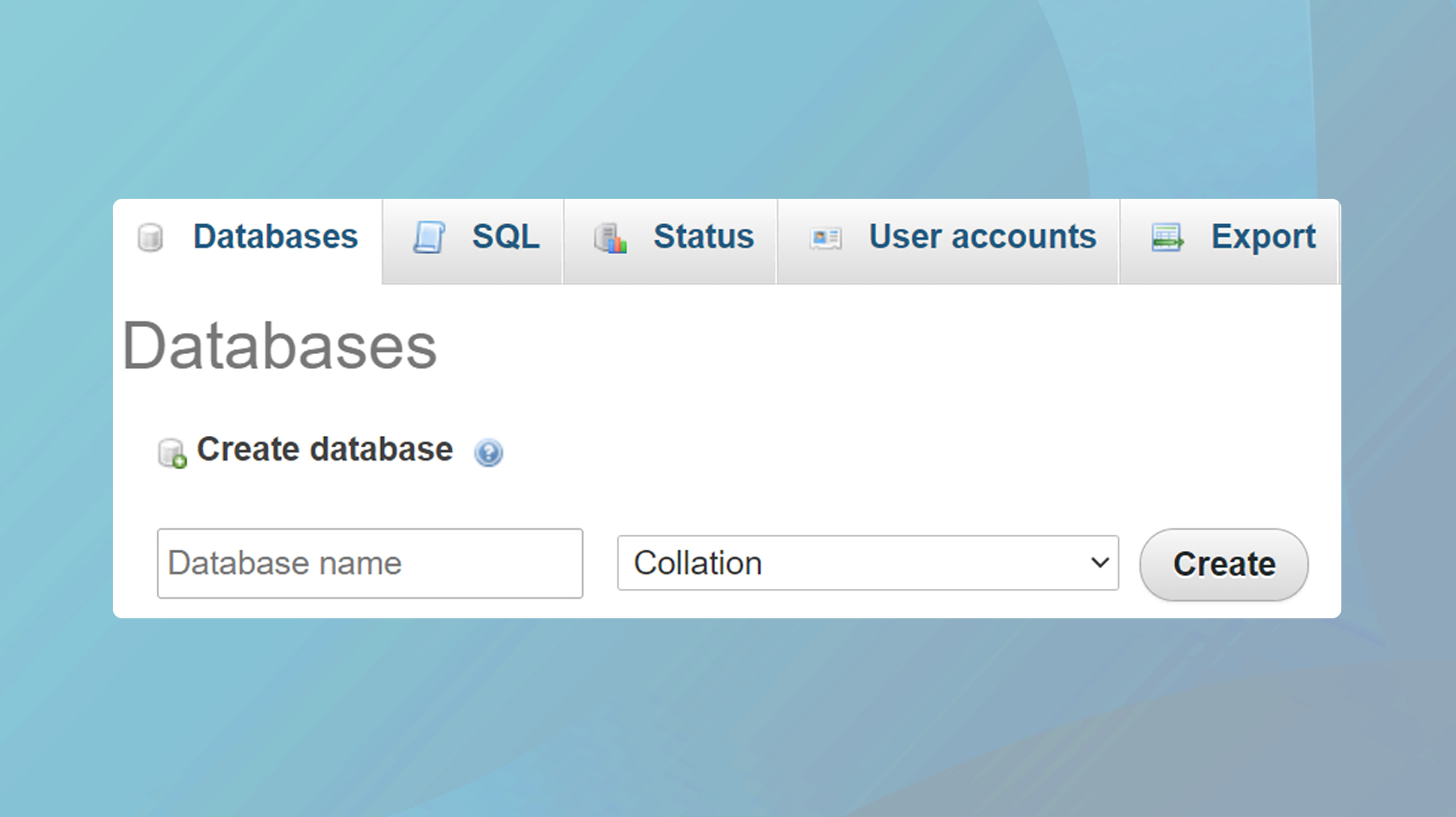Click the blue background below the panel
The width and height of the screenshot is (1456, 817).
(728, 719)
